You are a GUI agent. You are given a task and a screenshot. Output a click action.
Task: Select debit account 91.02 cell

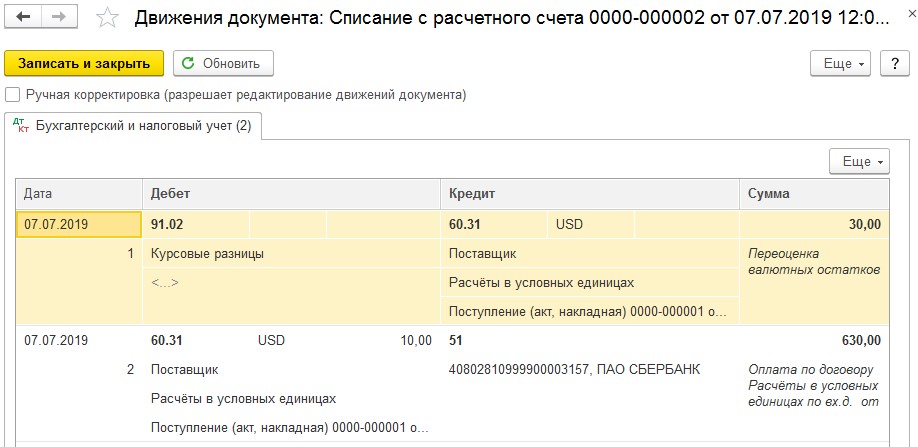196,224
